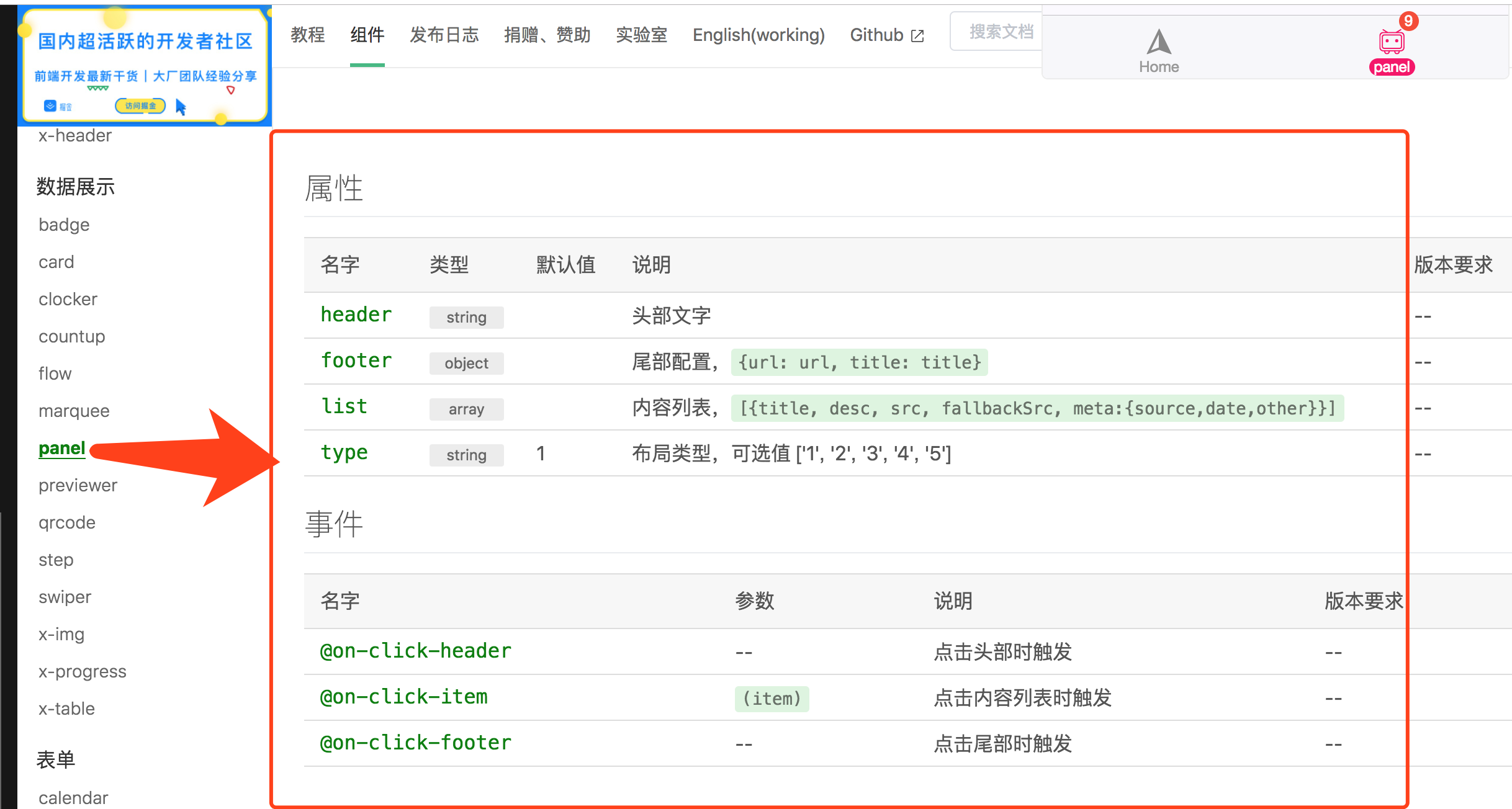This screenshot has height=809, width=1512.
Task: Click the calendar item under 表单
Action: (73, 797)
